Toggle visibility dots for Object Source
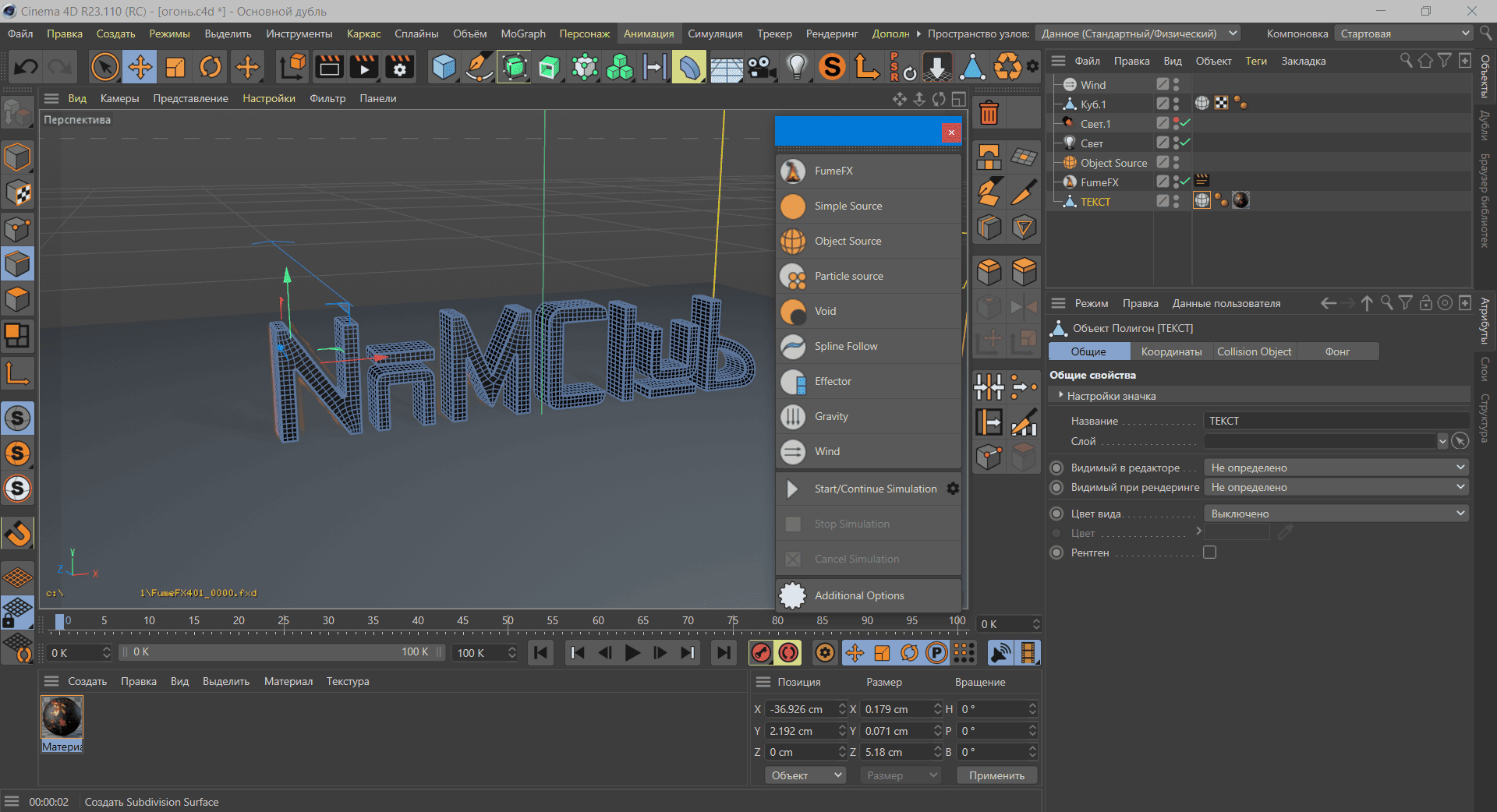The width and height of the screenshot is (1497, 812). (x=1176, y=162)
